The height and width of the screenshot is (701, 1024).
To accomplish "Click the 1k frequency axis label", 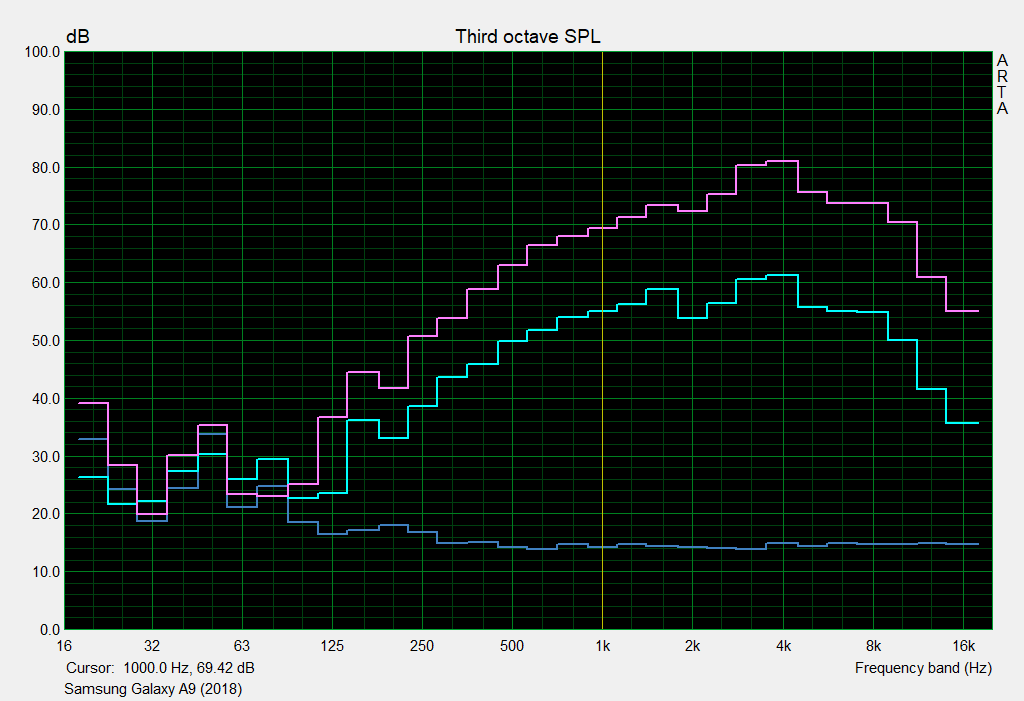I will pos(602,646).
